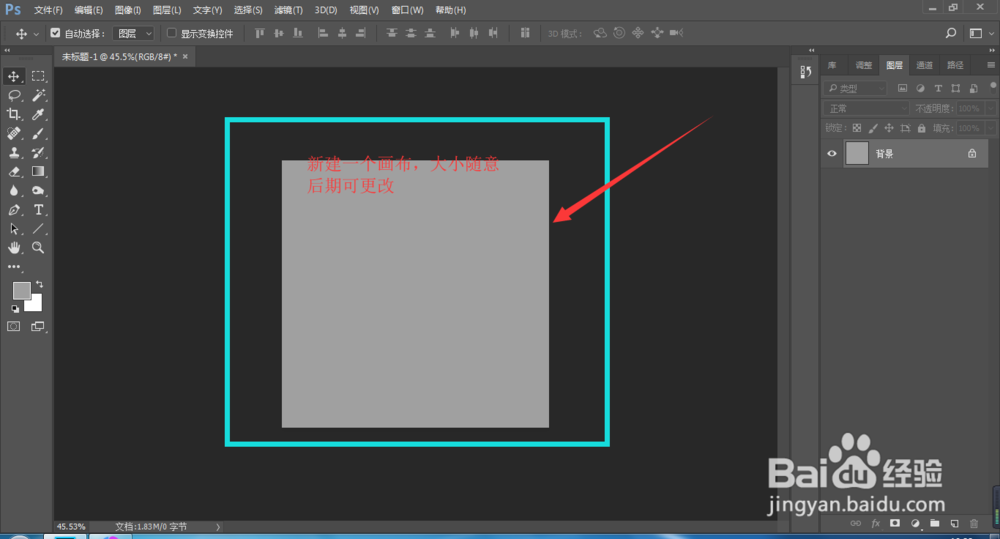Click the search icon in options bar
The image size is (1000, 539).
[x=950, y=33]
